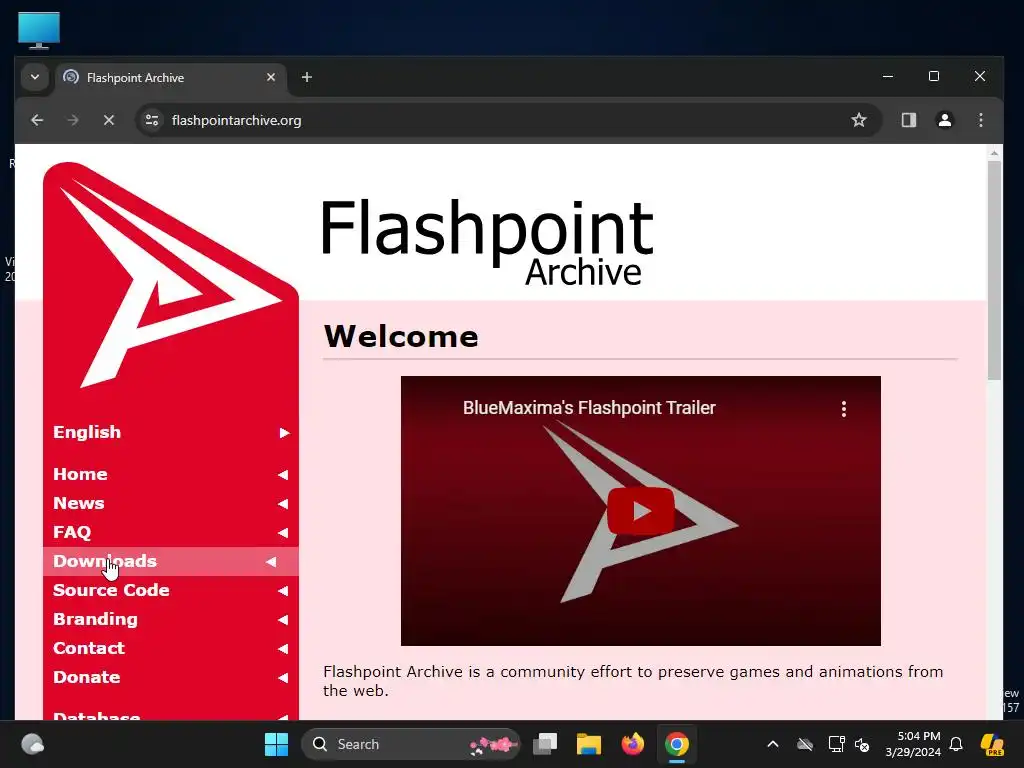The image size is (1024, 768).
Task: Open tab search dropdown chevron
Action: (x=35, y=78)
